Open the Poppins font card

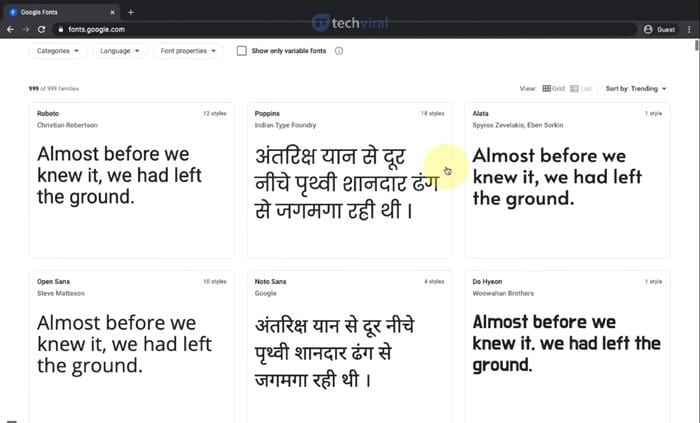pyautogui.click(x=350, y=180)
